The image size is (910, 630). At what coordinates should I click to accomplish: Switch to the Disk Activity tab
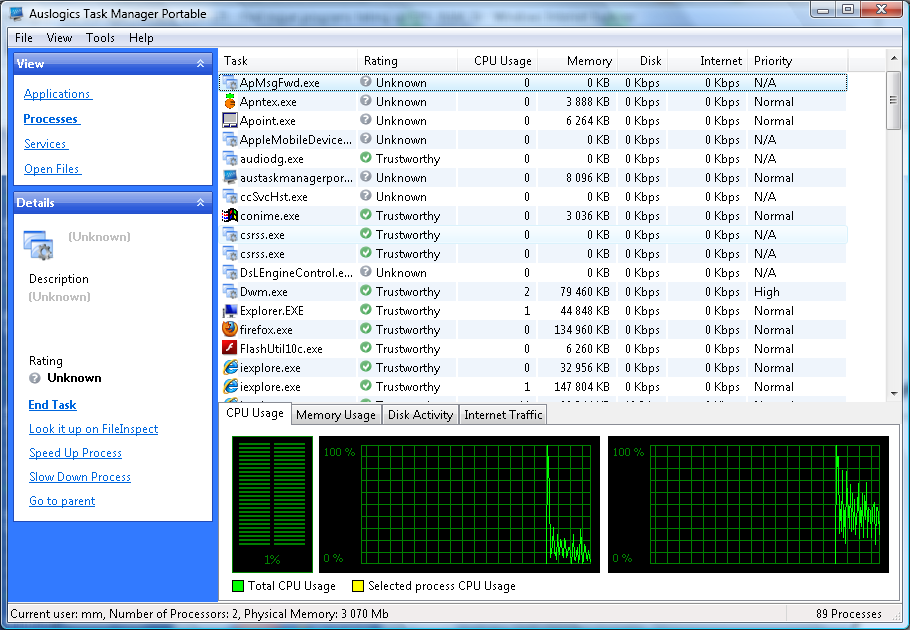tap(420, 415)
